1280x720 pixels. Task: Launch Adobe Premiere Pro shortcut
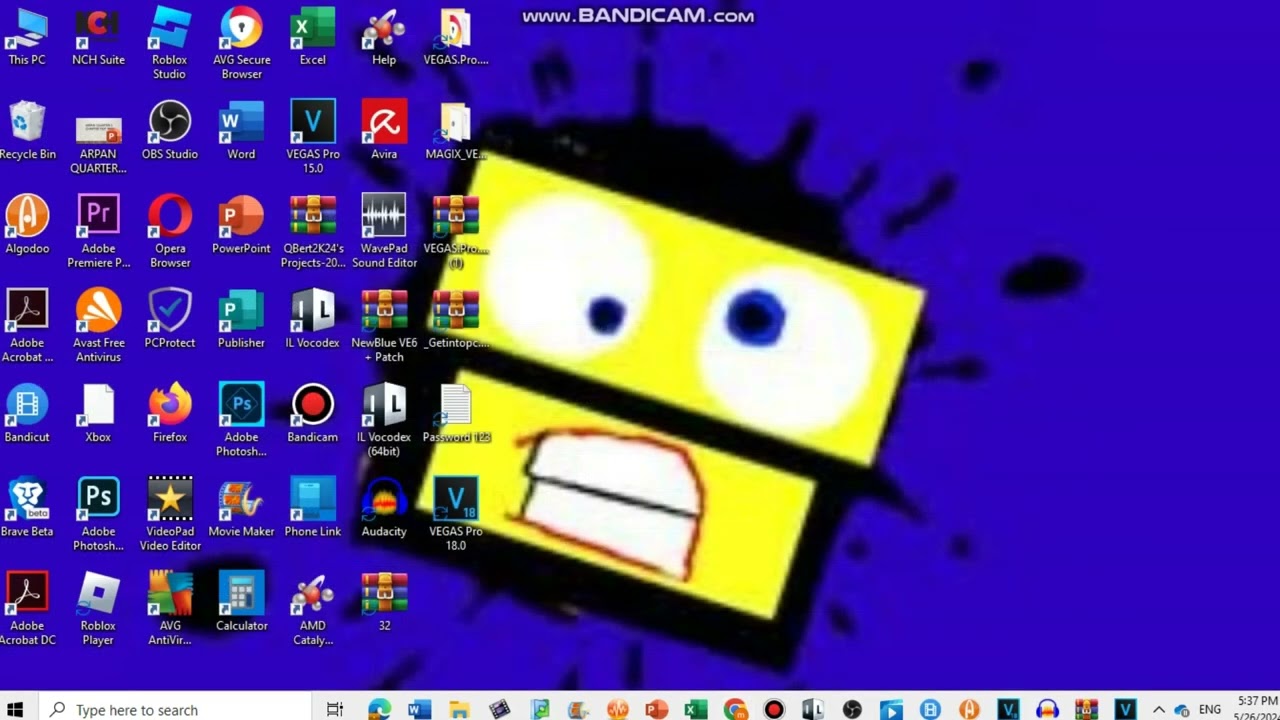[98, 232]
